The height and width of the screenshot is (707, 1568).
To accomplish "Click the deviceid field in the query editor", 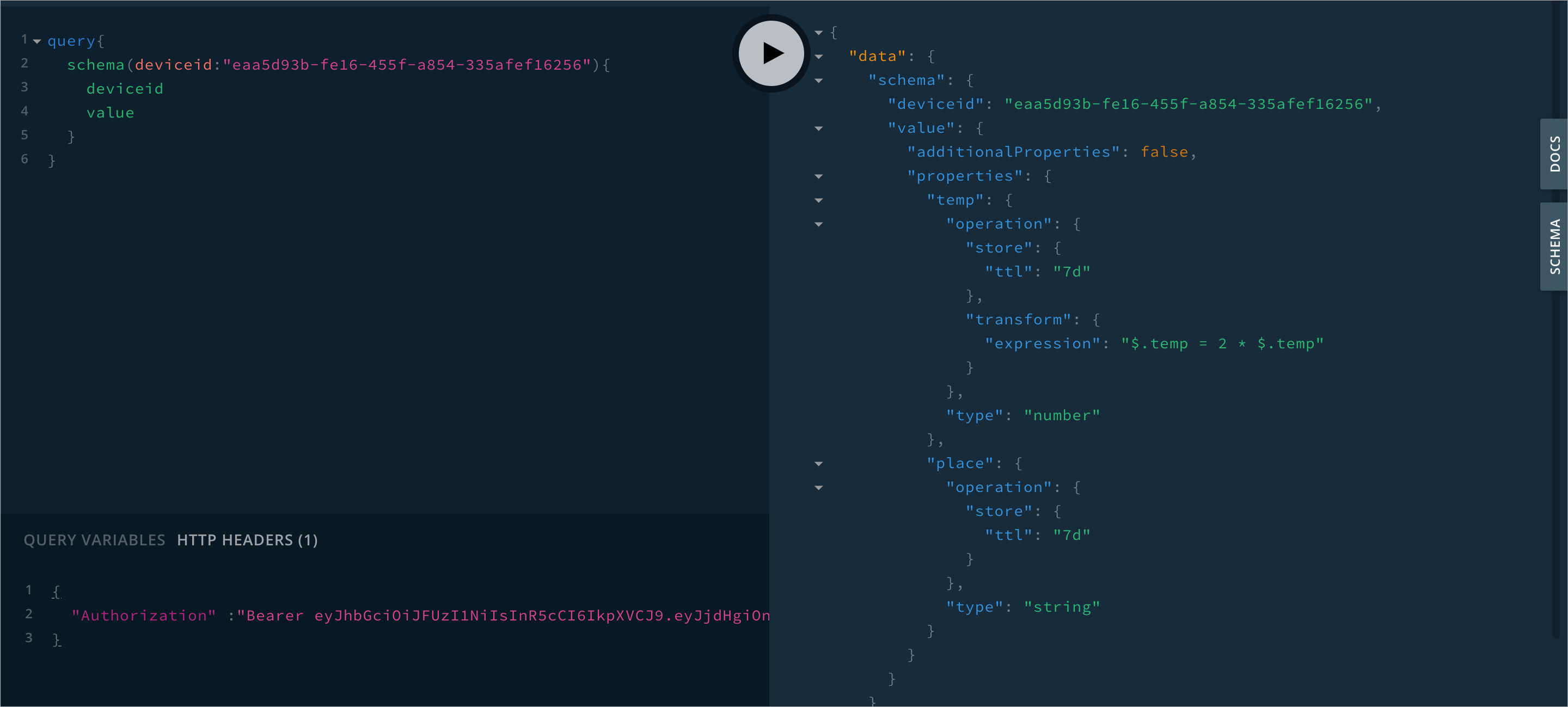I will (x=125, y=89).
